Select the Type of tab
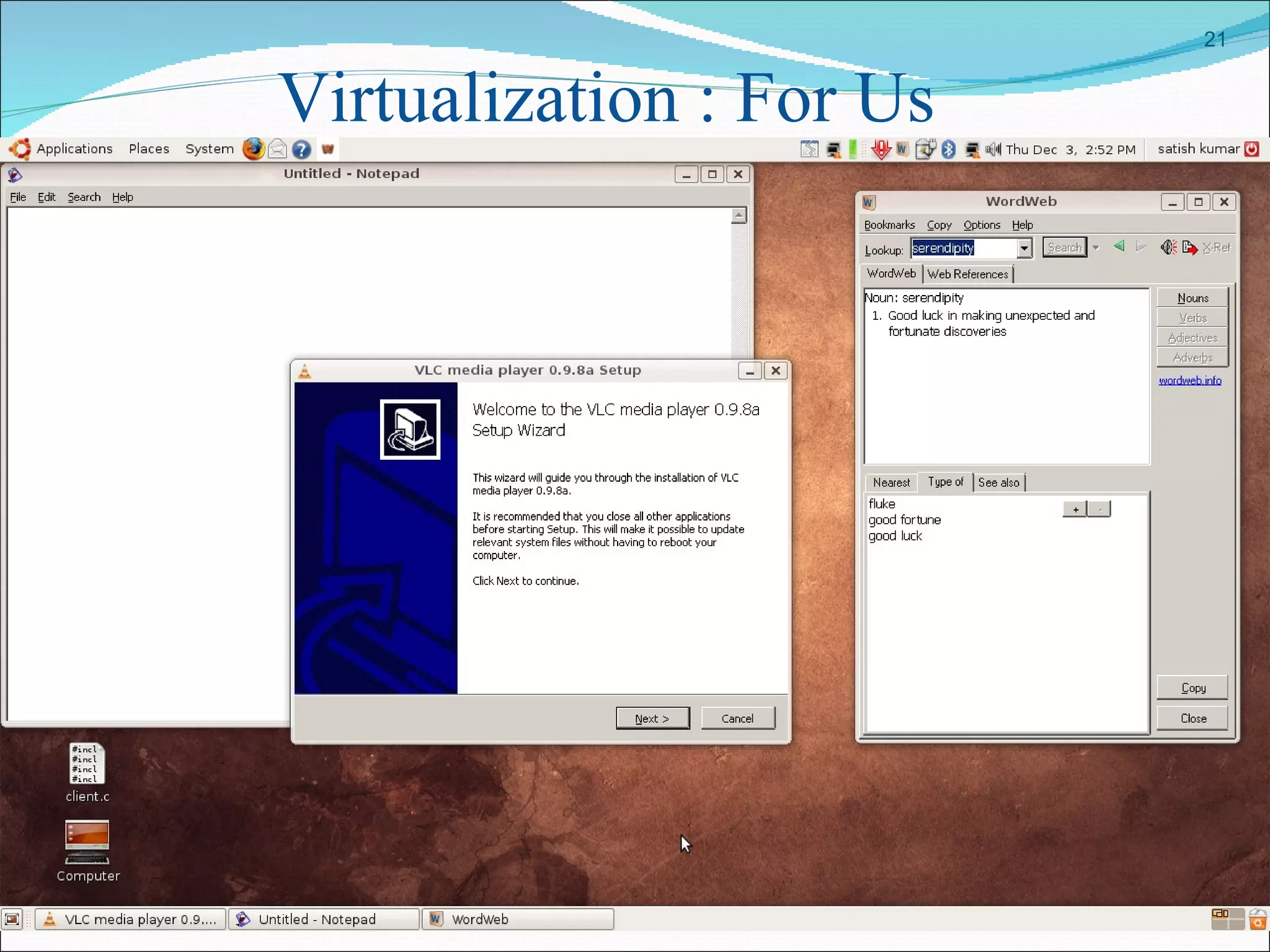 click(945, 482)
